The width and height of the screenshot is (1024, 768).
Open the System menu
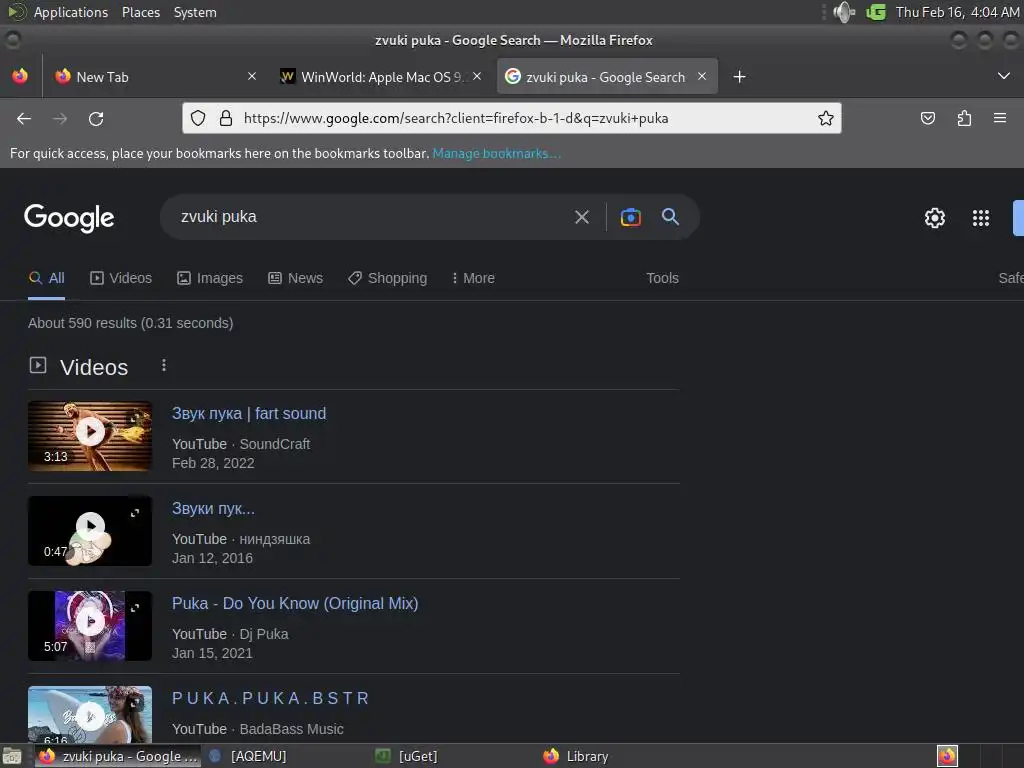(x=195, y=12)
